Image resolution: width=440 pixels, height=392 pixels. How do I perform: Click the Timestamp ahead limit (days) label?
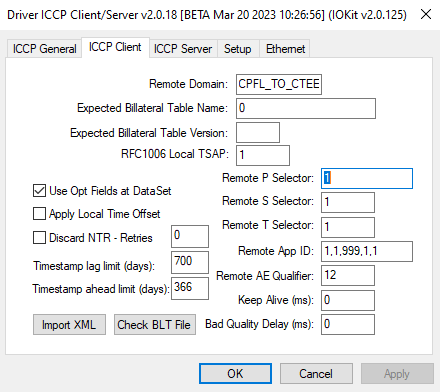101,289
